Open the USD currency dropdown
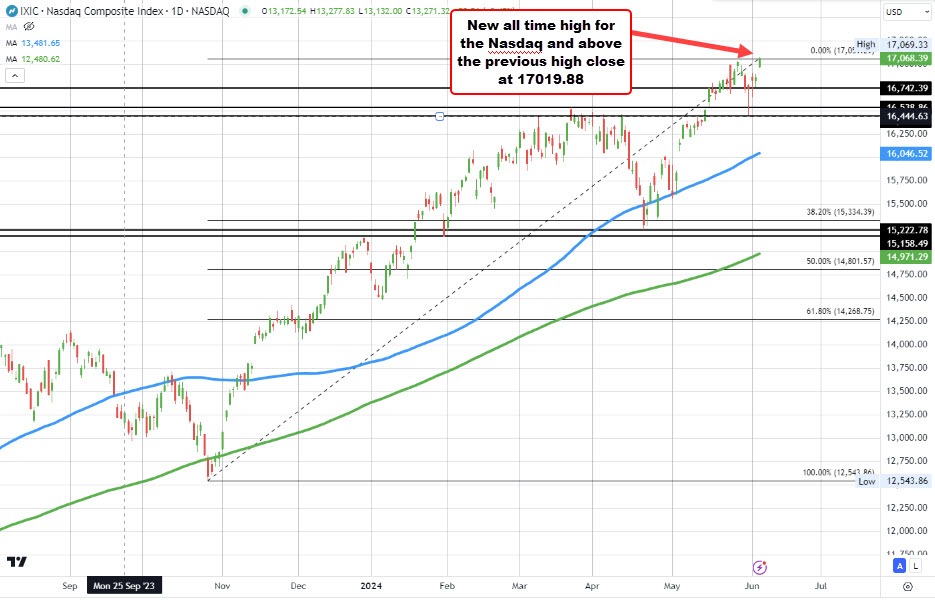Screen dimensions: 935x601 (908, 10)
